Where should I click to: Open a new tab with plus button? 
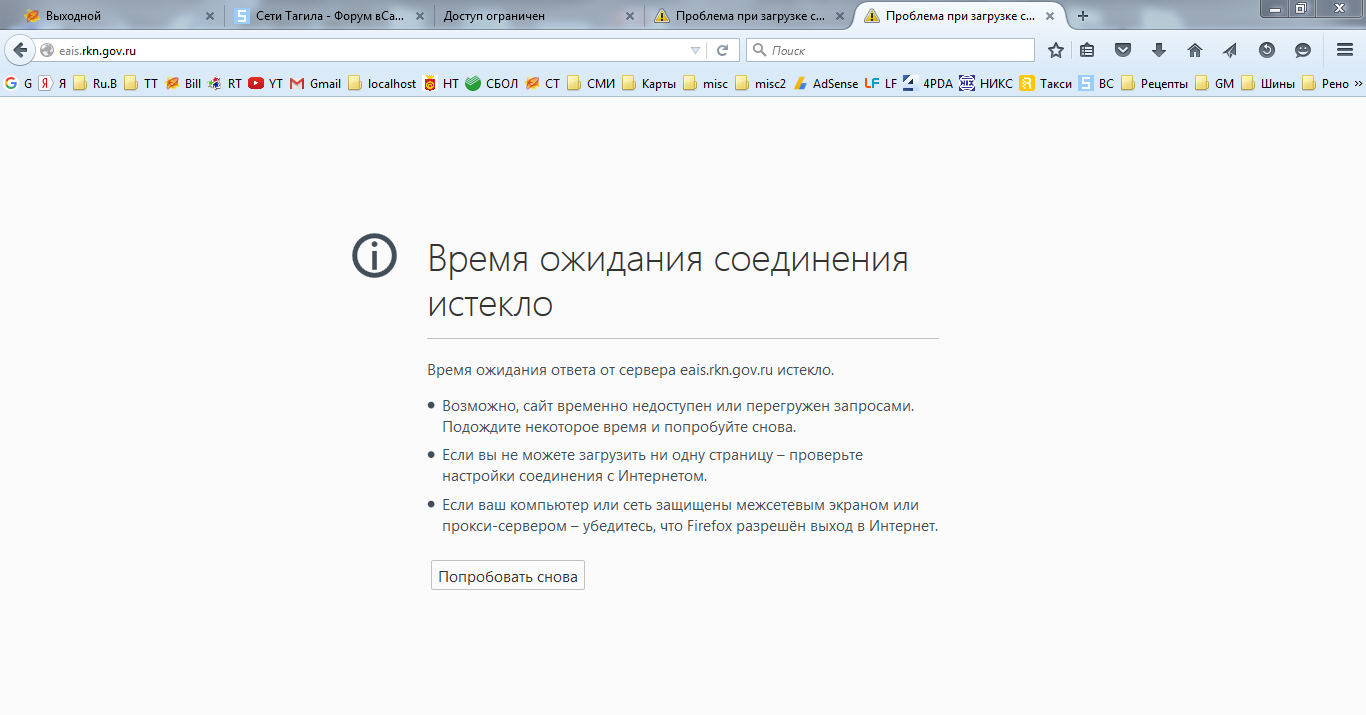pyautogui.click(x=1082, y=16)
